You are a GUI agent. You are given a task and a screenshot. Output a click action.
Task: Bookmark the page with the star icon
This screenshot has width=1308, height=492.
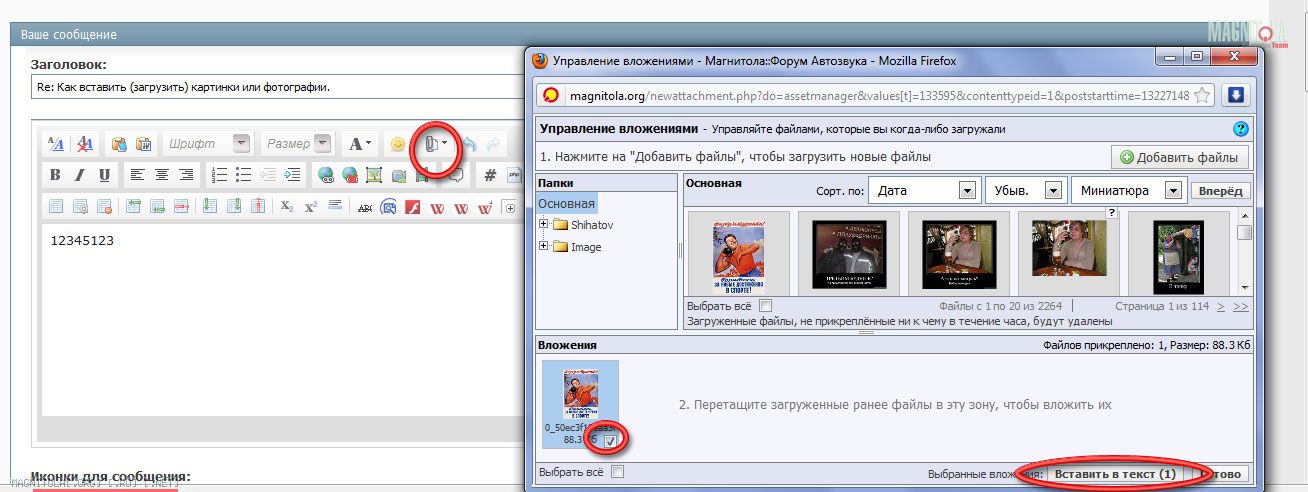(x=1203, y=95)
